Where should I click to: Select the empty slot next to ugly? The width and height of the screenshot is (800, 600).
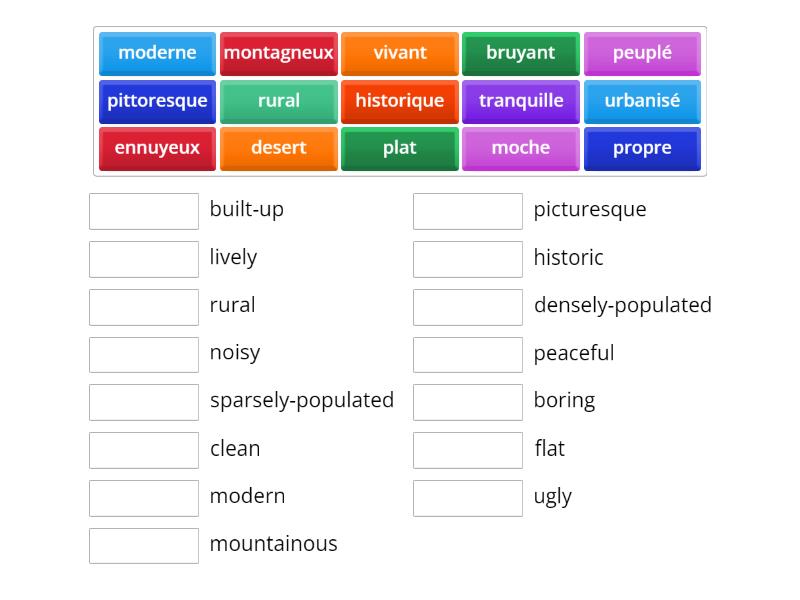[467, 497]
